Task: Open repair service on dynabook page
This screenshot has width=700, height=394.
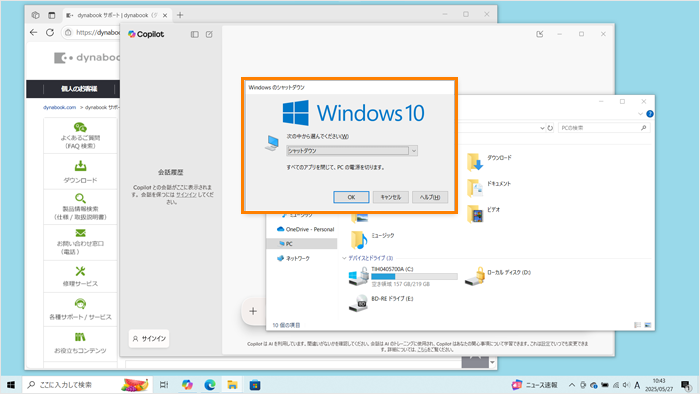Action: click(80, 277)
